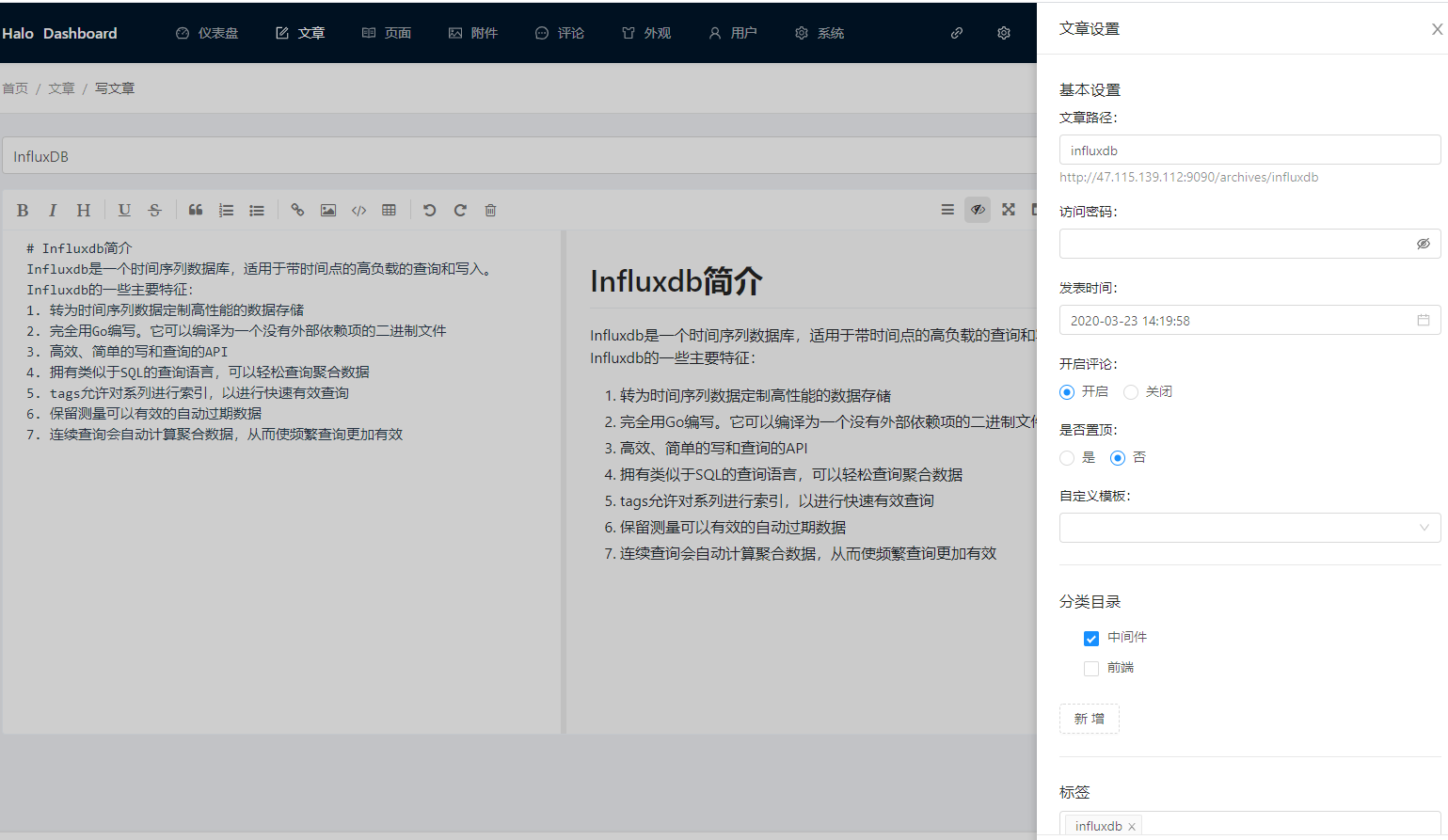The height and width of the screenshot is (840, 1448).
Task: Redo the last edit
Action: [x=460, y=210]
